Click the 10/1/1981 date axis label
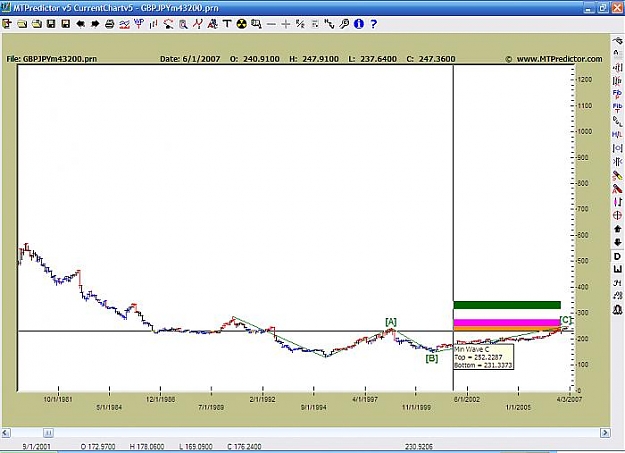The image size is (625, 453). [x=58, y=399]
